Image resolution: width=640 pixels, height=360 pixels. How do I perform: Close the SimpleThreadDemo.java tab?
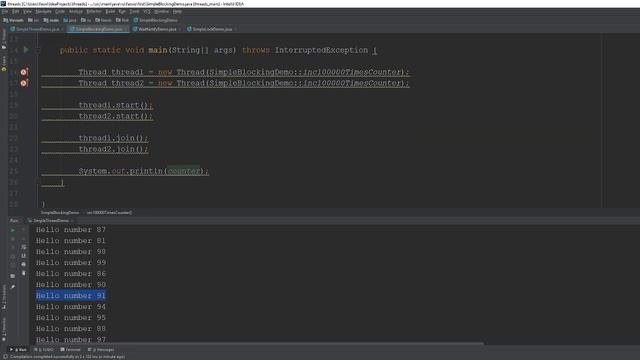(x=62, y=29)
